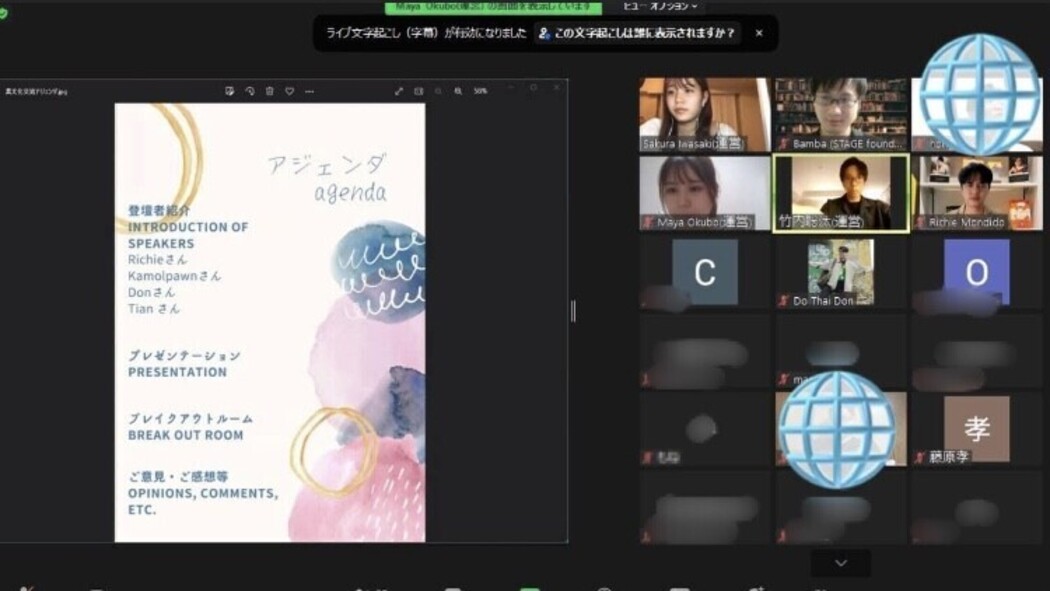Open the three-dot more options menu
1050x591 pixels.
tap(309, 91)
